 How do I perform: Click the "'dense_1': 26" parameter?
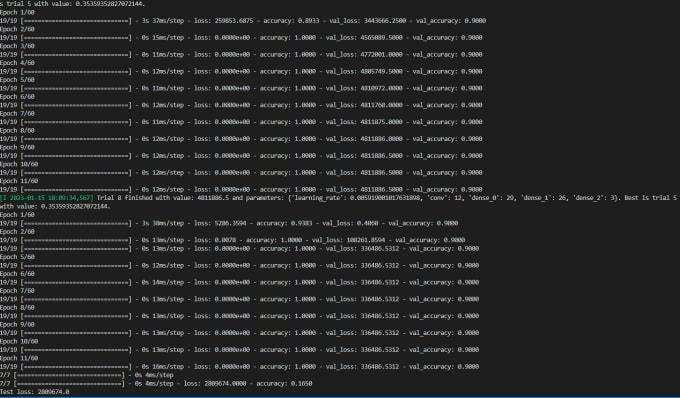point(545,198)
